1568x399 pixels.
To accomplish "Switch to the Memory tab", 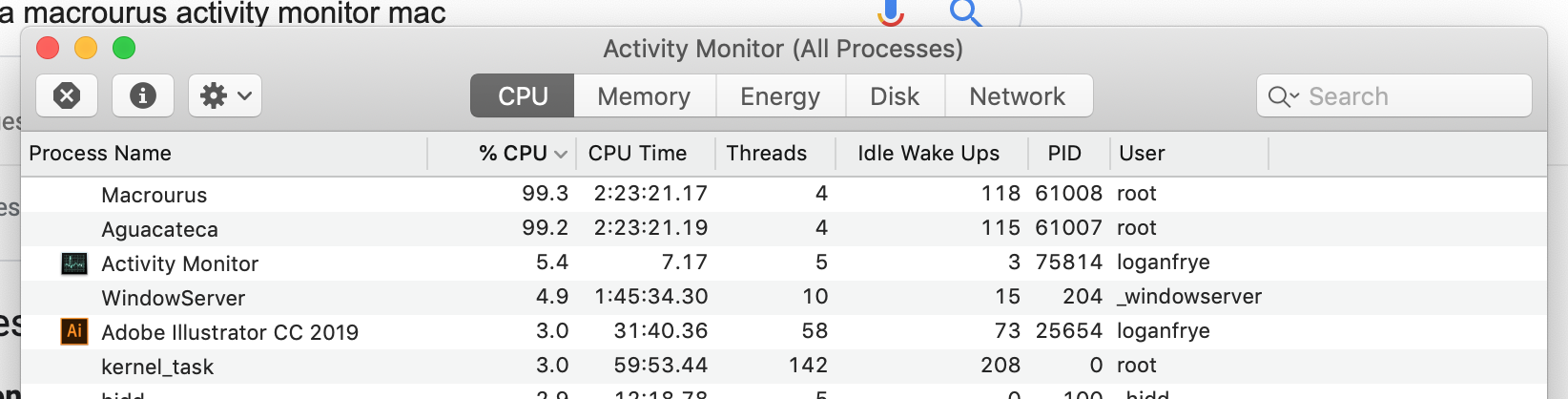I will [644, 96].
